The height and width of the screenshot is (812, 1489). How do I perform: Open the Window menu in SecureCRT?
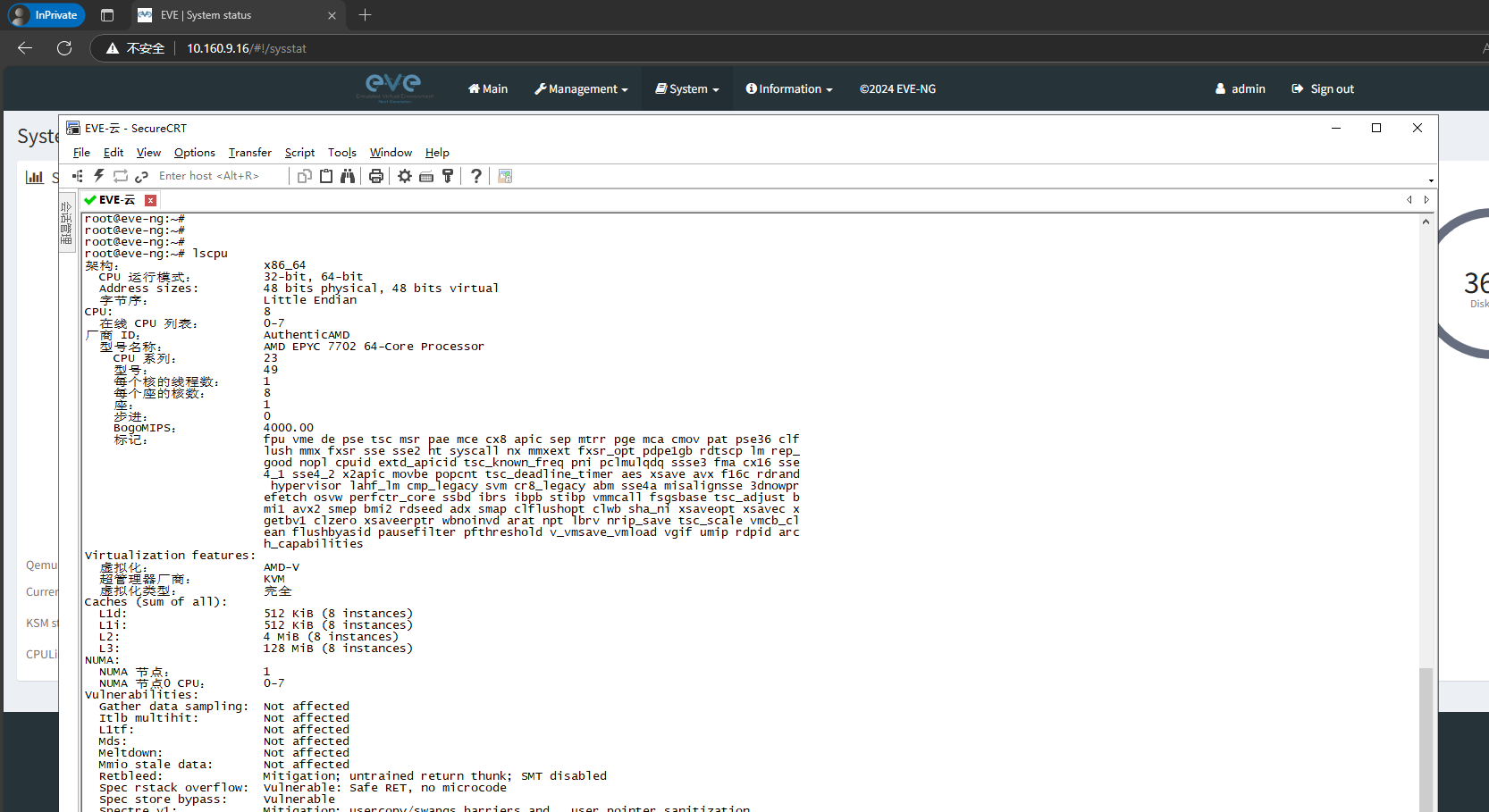coord(391,153)
